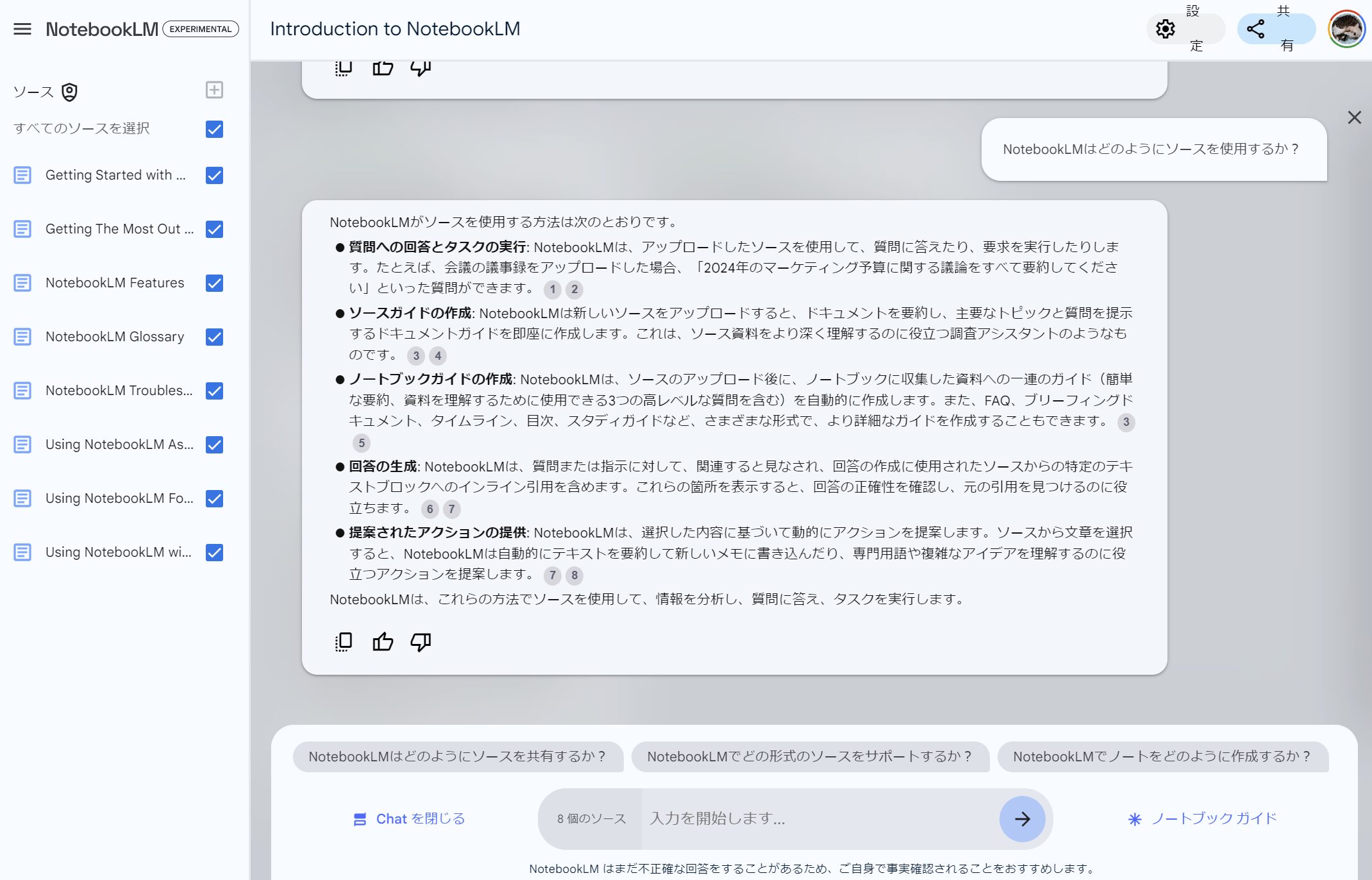Toggle the すべてのソースを選択 checkbox
This screenshot has height=880, width=1372.
pos(214,129)
